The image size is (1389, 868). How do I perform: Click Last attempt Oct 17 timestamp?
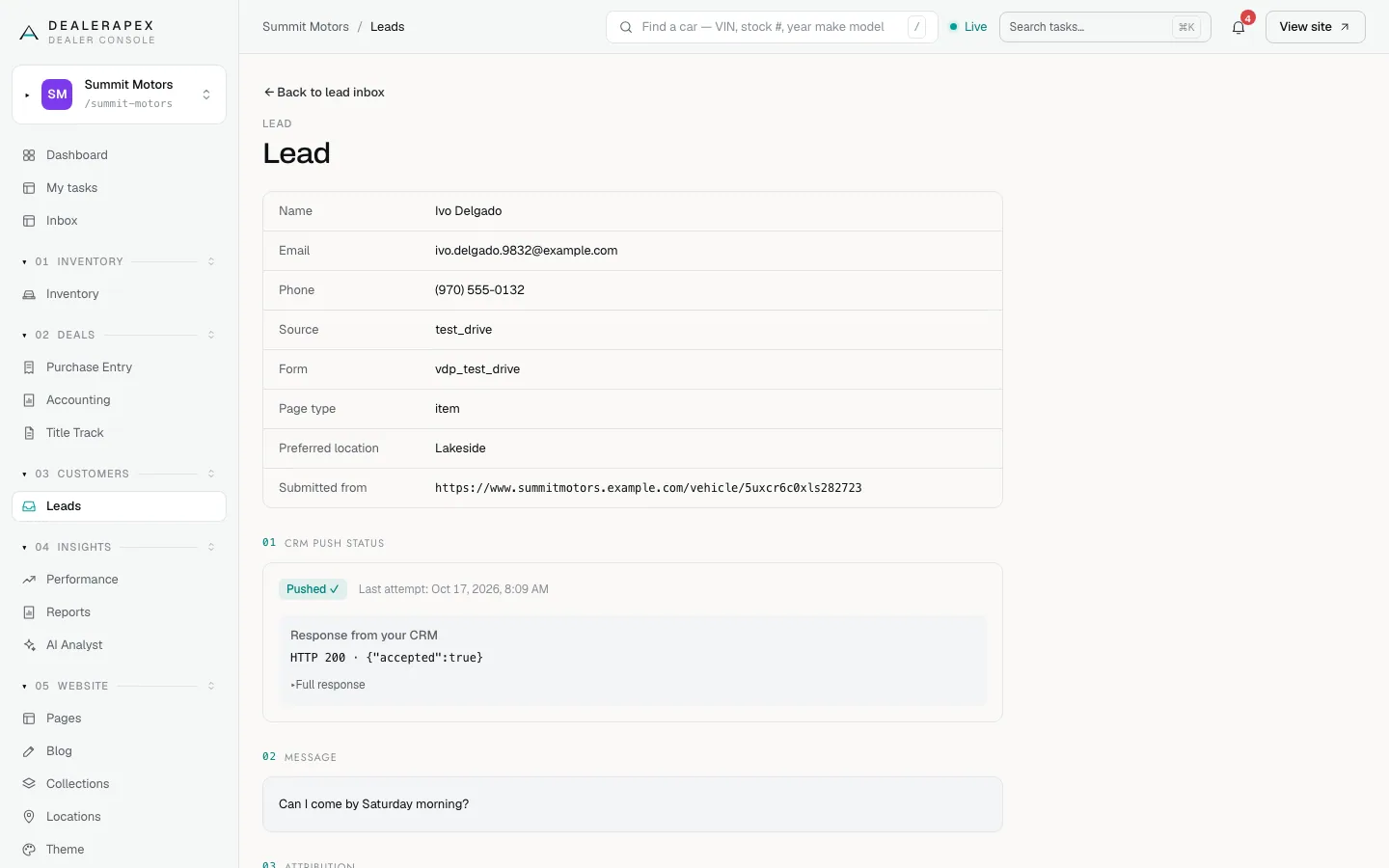click(453, 589)
